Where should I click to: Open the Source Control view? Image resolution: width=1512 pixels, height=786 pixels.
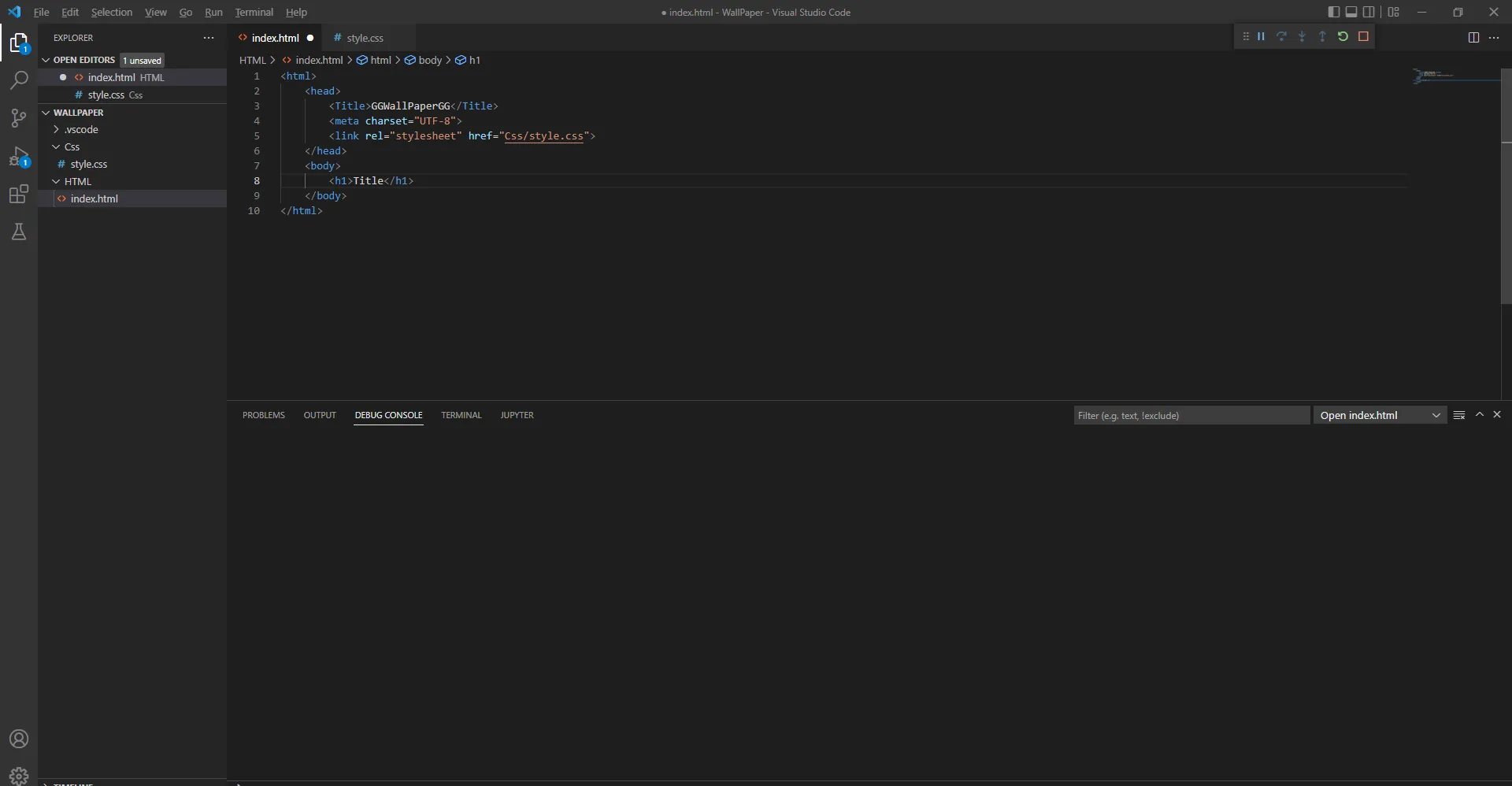tap(19, 118)
